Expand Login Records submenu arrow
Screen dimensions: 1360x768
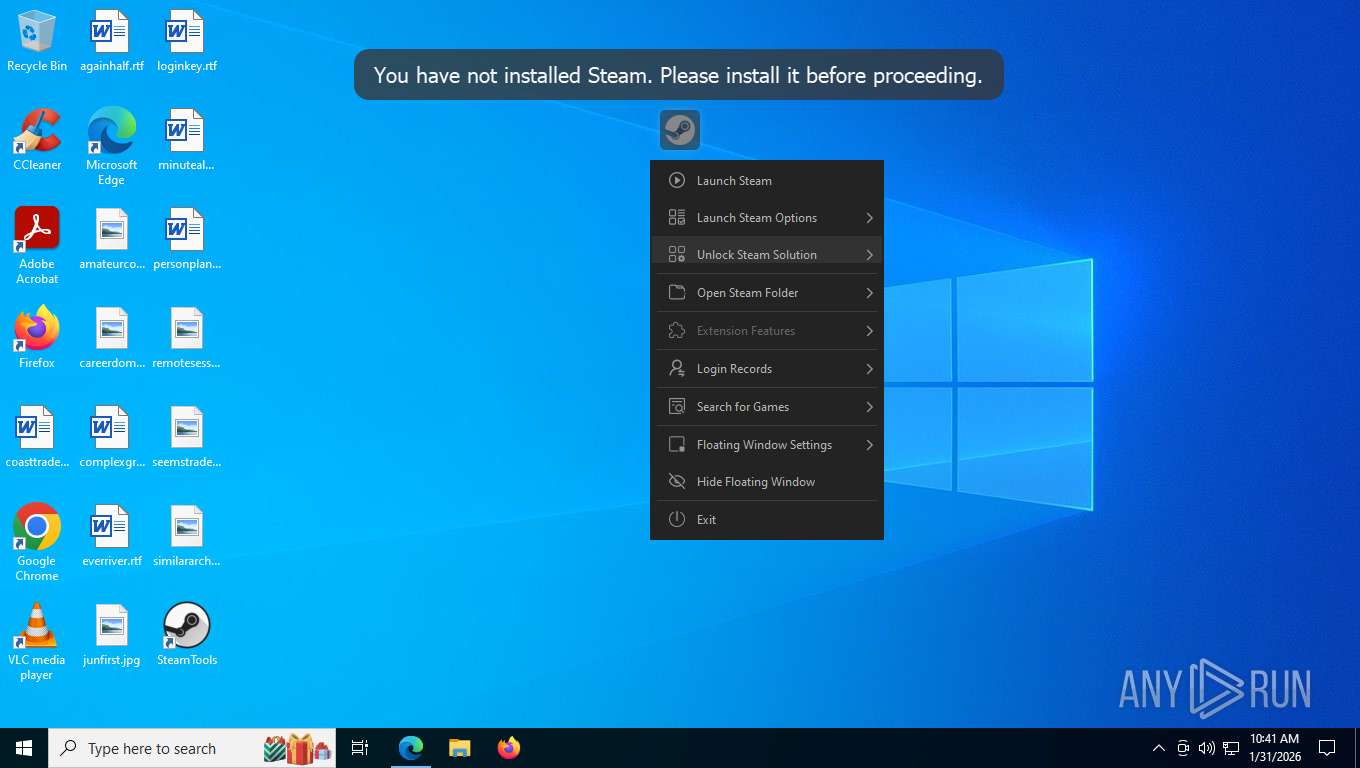point(870,369)
